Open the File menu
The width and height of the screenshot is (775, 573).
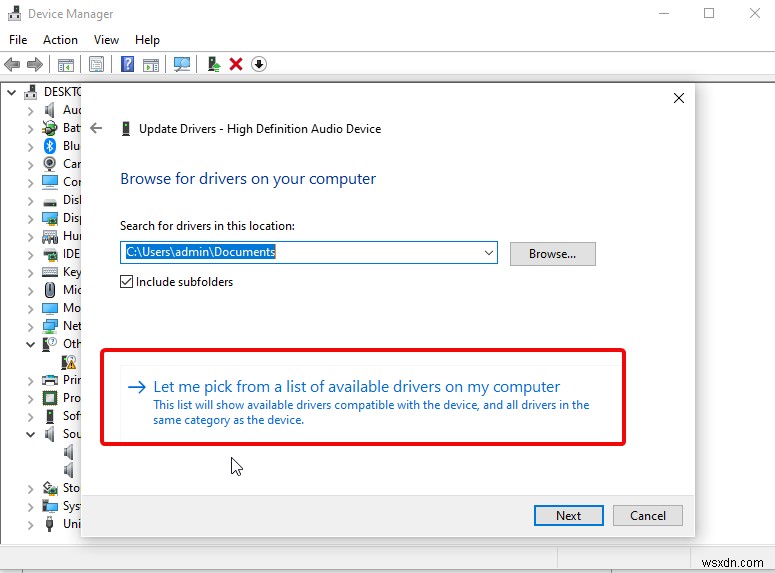[x=18, y=40]
